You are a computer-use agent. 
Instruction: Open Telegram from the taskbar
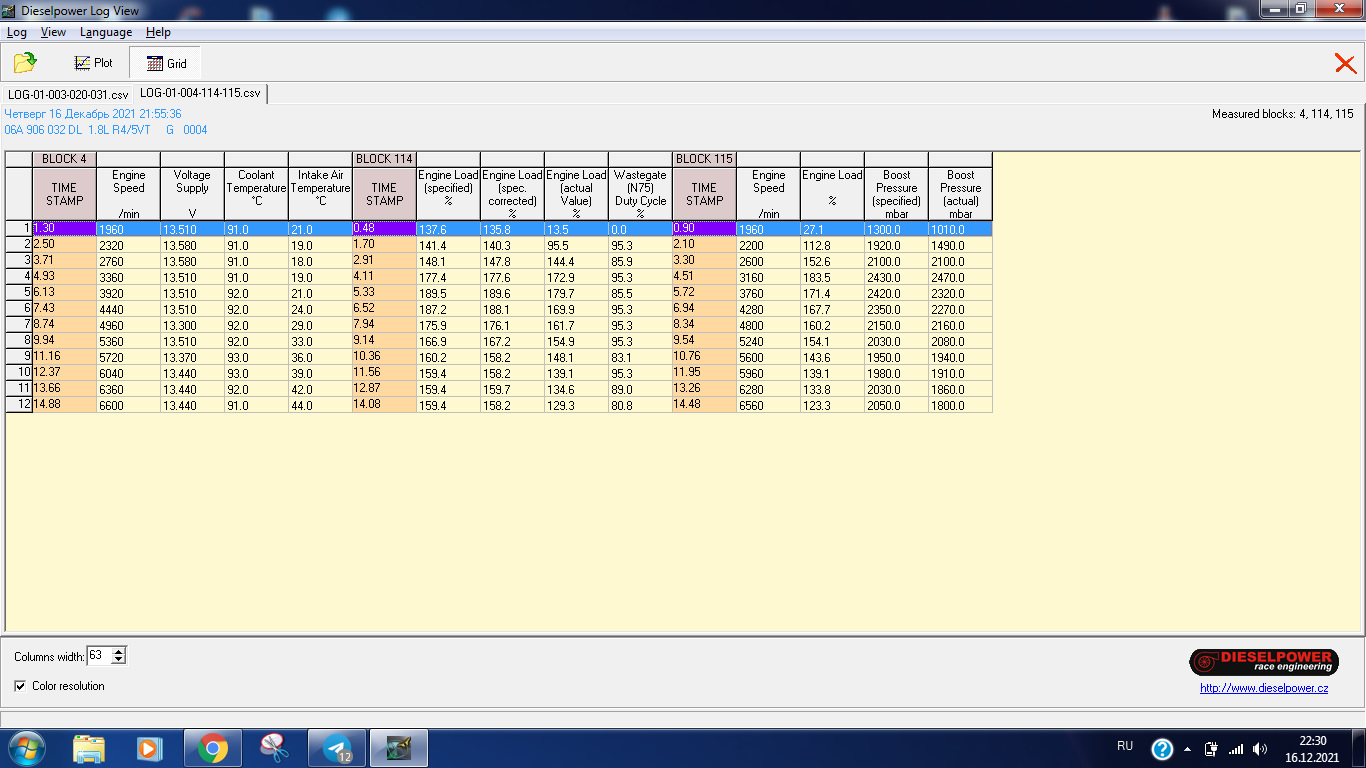tap(336, 748)
